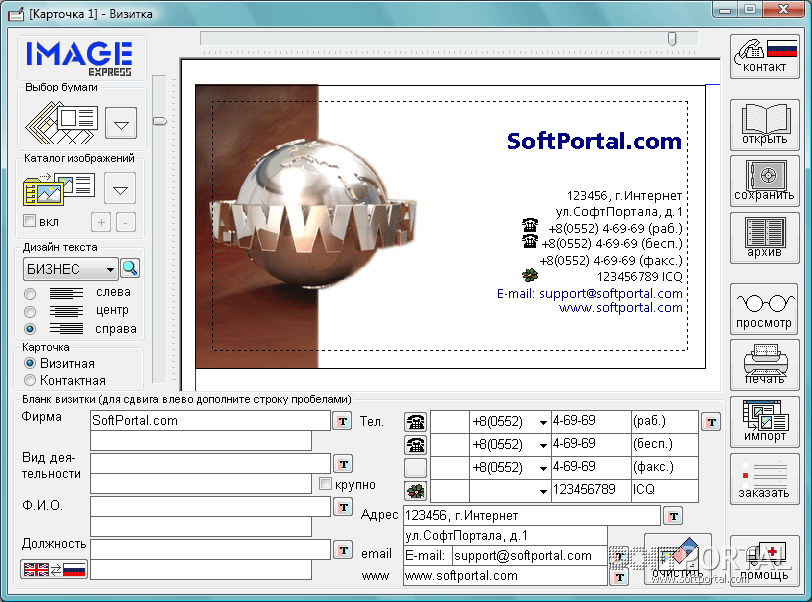Open the БИЗНЕС text design dropdown

pyautogui.click(x=70, y=269)
